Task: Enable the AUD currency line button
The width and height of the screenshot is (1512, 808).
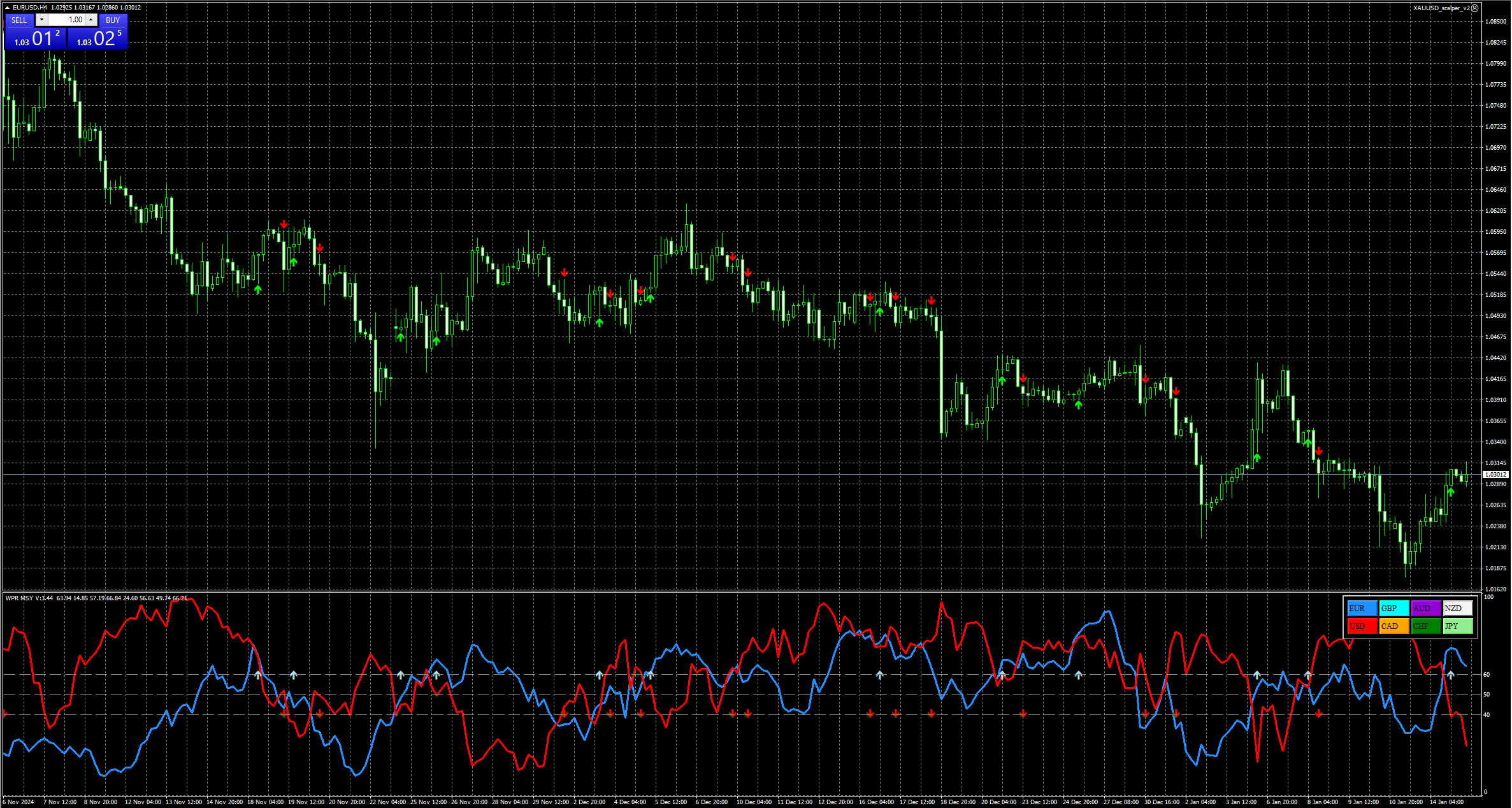Action: pyautogui.click(x=1426, y=608)
